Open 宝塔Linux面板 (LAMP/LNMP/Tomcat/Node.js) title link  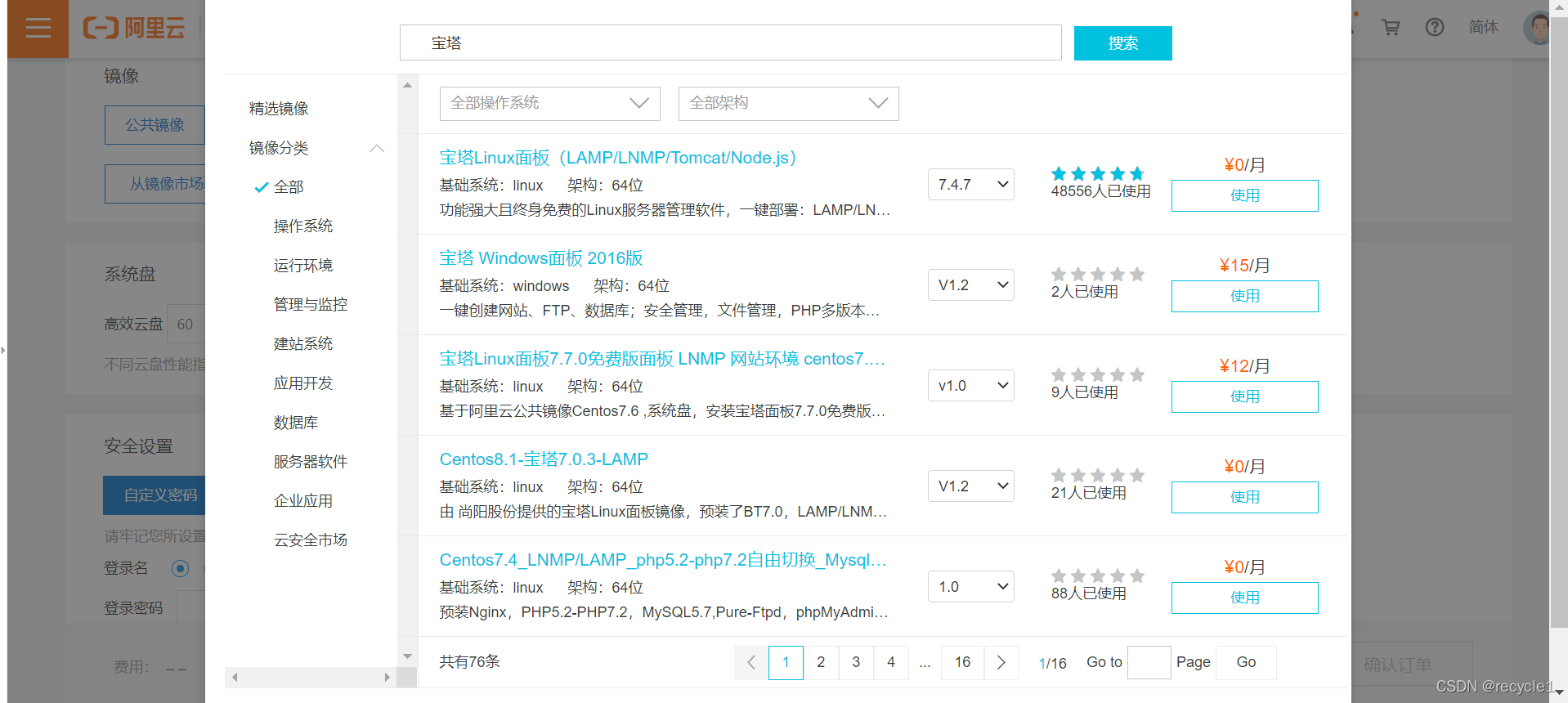618,158
